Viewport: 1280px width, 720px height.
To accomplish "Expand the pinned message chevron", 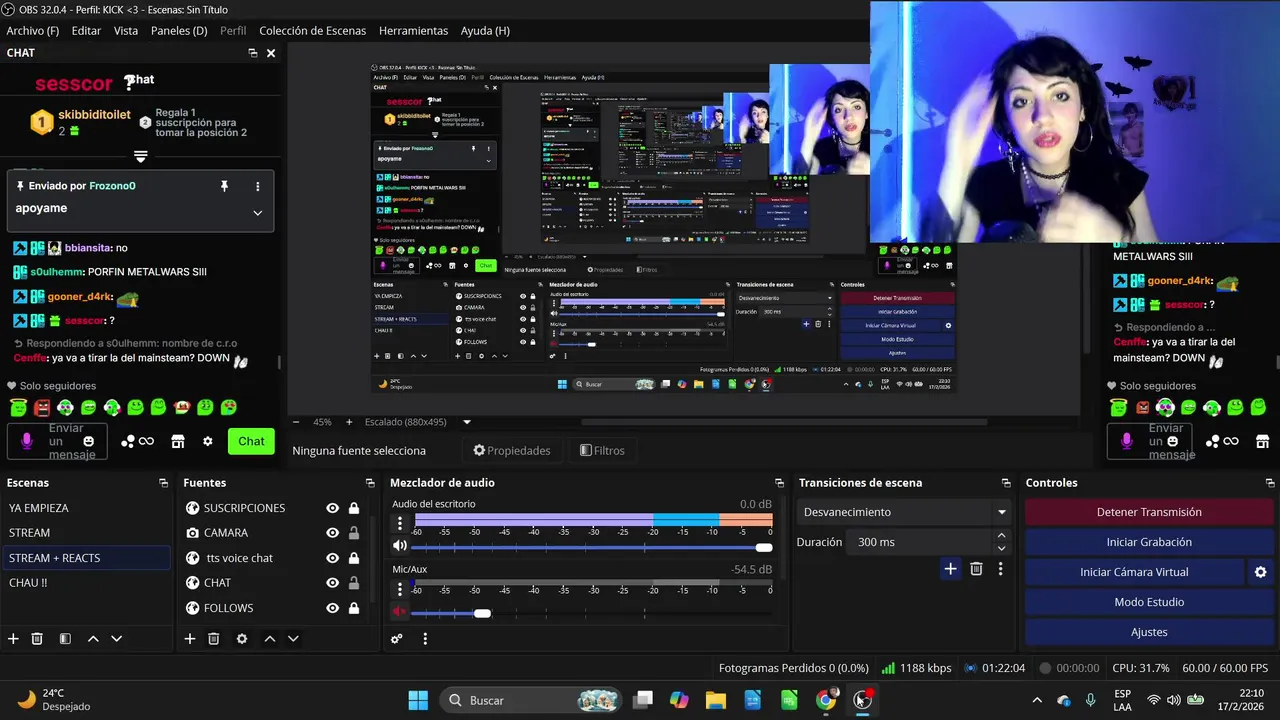I will coord(257,212).
